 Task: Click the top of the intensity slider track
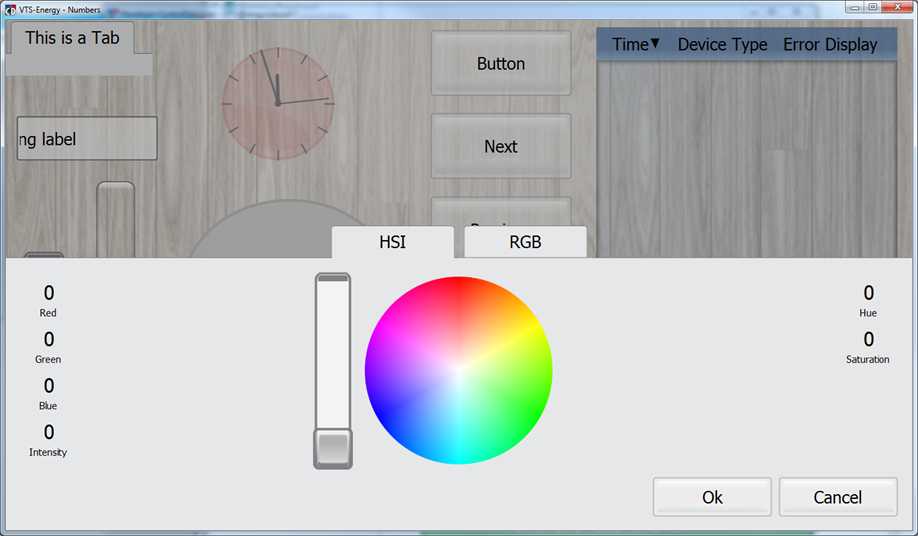pos(333,281)
